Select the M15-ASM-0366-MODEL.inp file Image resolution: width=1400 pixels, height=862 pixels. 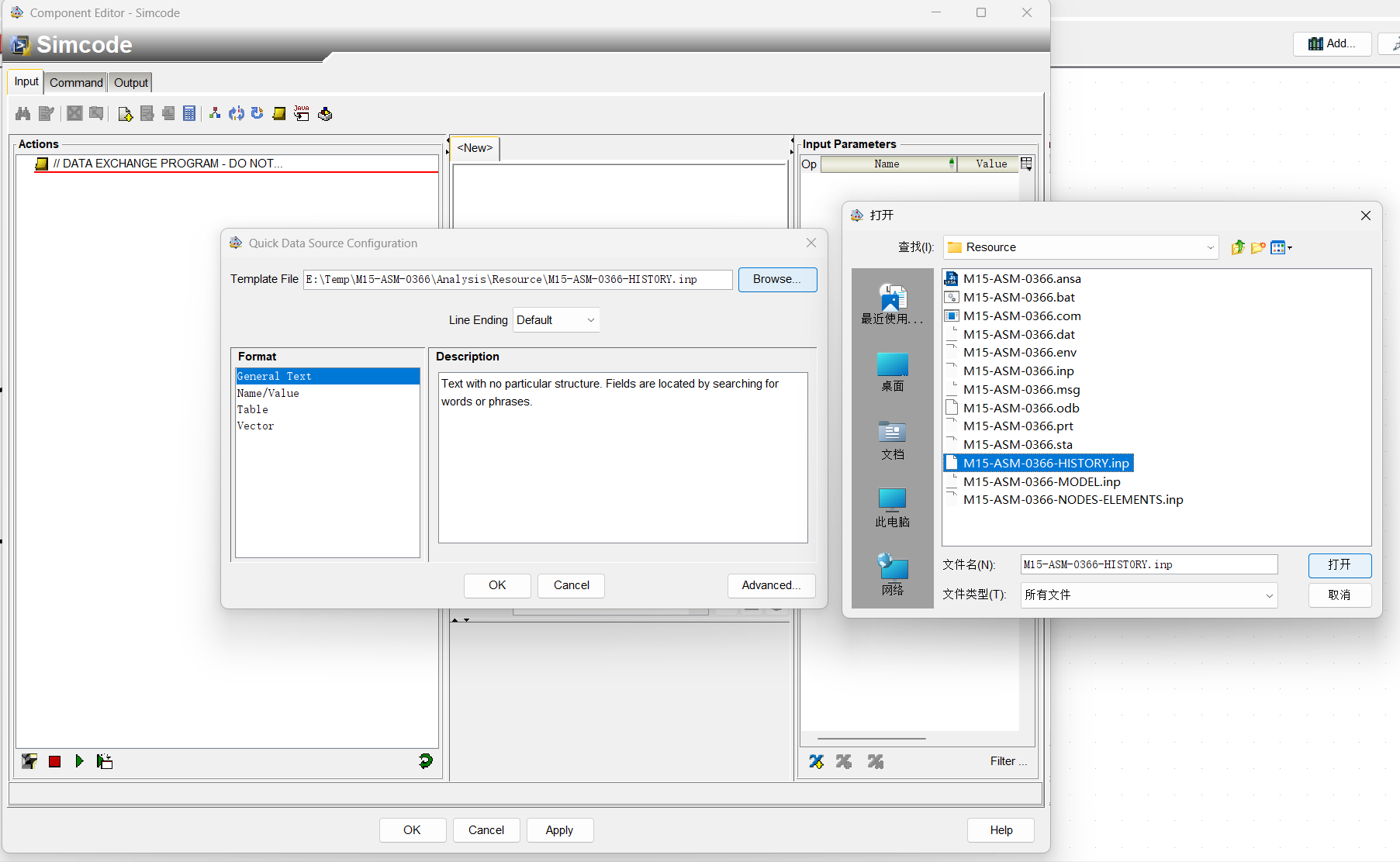point(1041,481)
